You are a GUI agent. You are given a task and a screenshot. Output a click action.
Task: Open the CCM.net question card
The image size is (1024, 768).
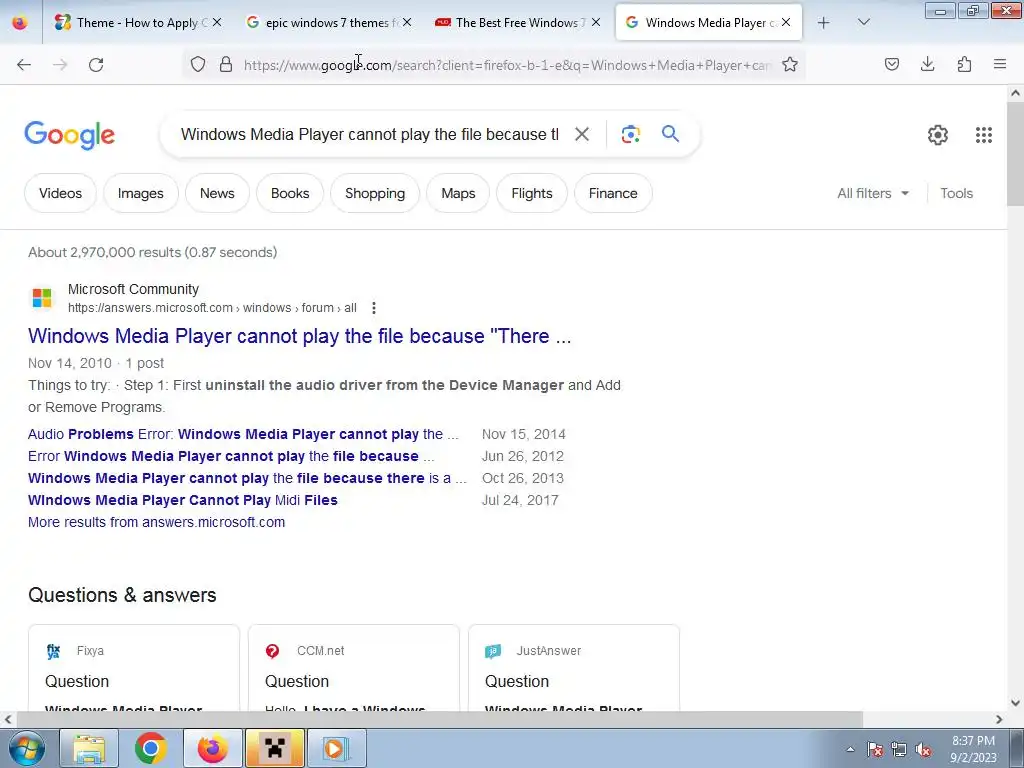[x=354, y=667]
